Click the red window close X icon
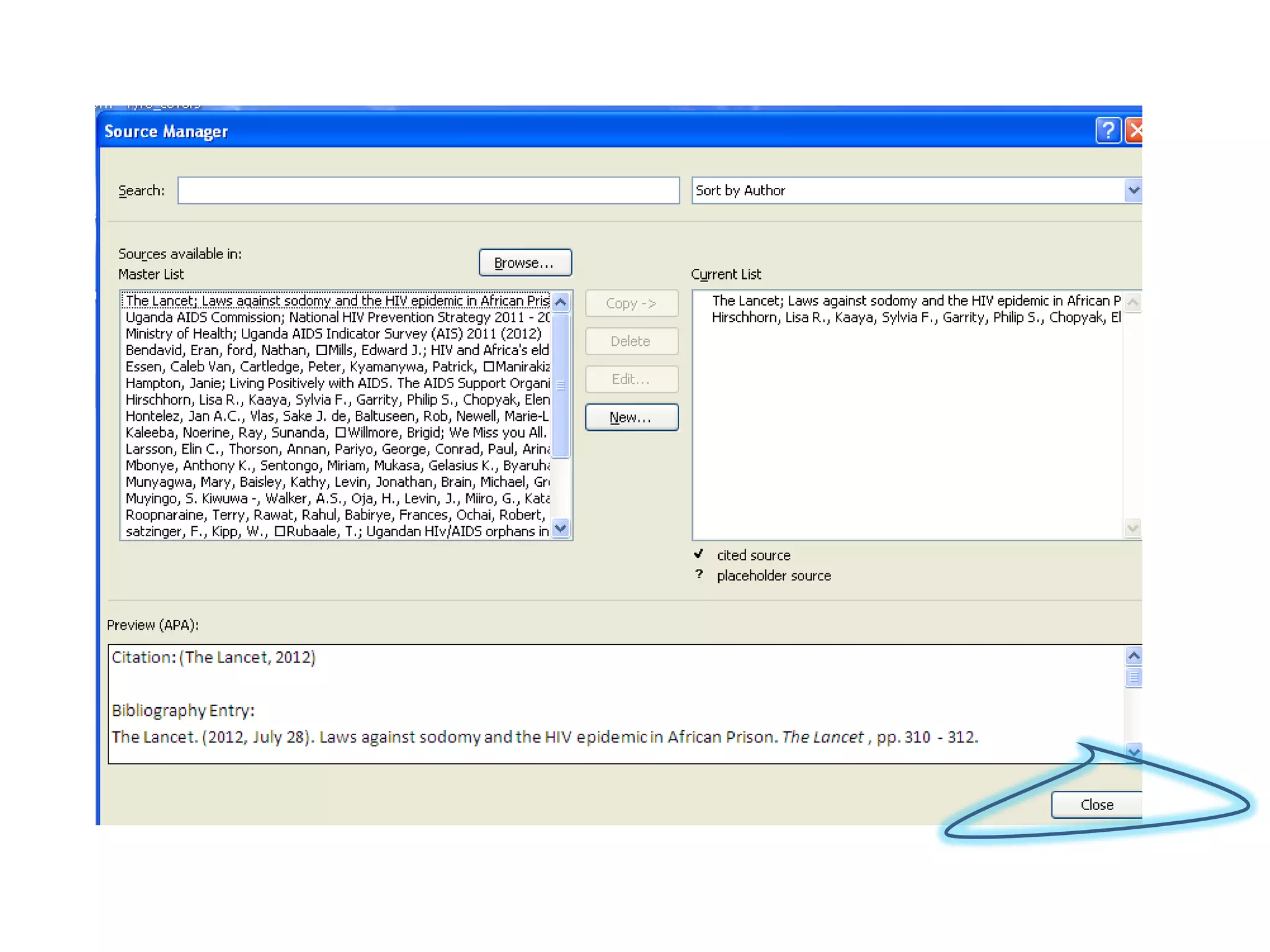 click(1134, 131)
